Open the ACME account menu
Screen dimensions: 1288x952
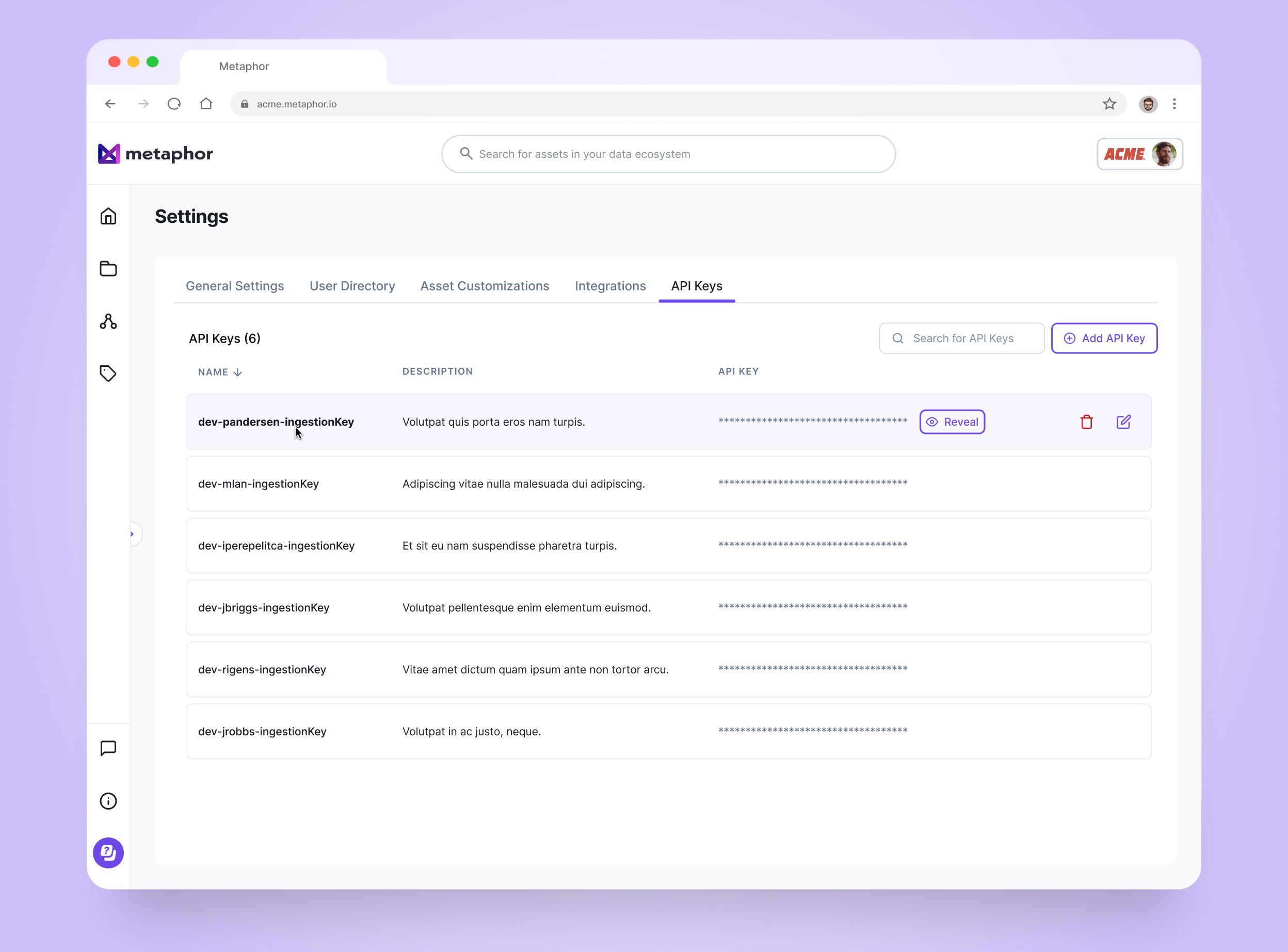pyautogui.click(x=1139, y=154)
